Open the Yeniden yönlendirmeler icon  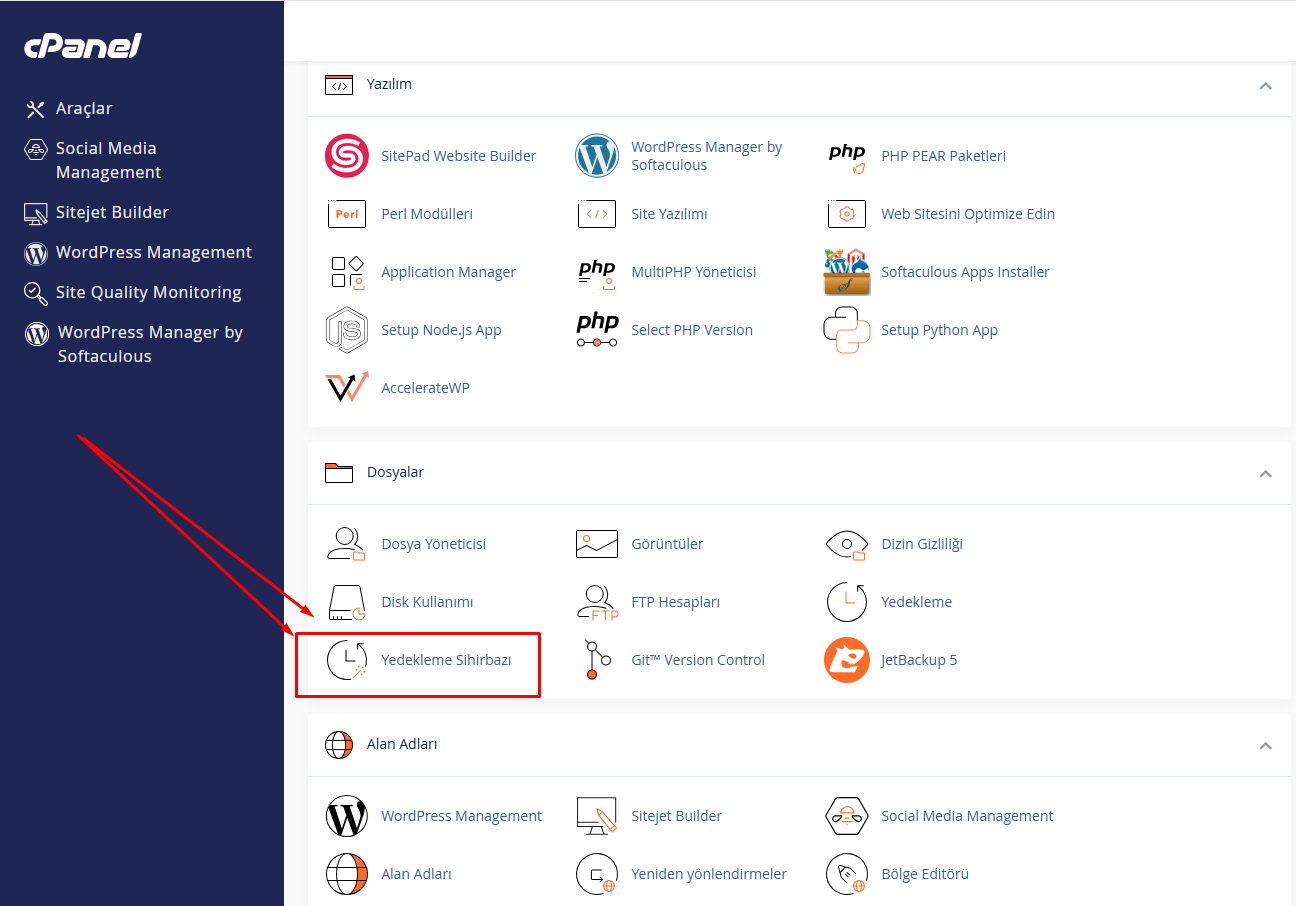pos(597,874)
